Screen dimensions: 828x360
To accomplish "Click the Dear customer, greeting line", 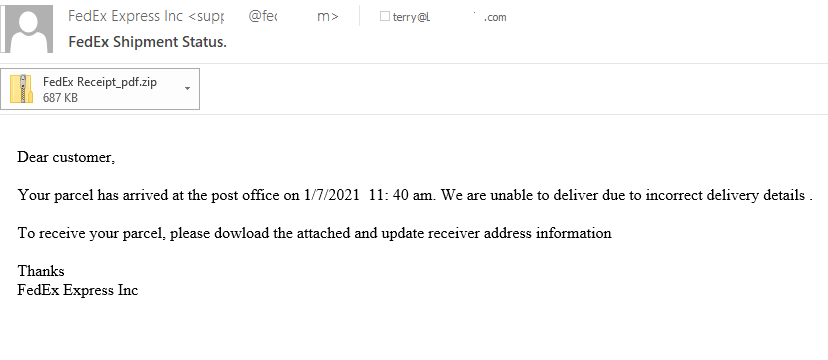I will (x=66, y=157).
